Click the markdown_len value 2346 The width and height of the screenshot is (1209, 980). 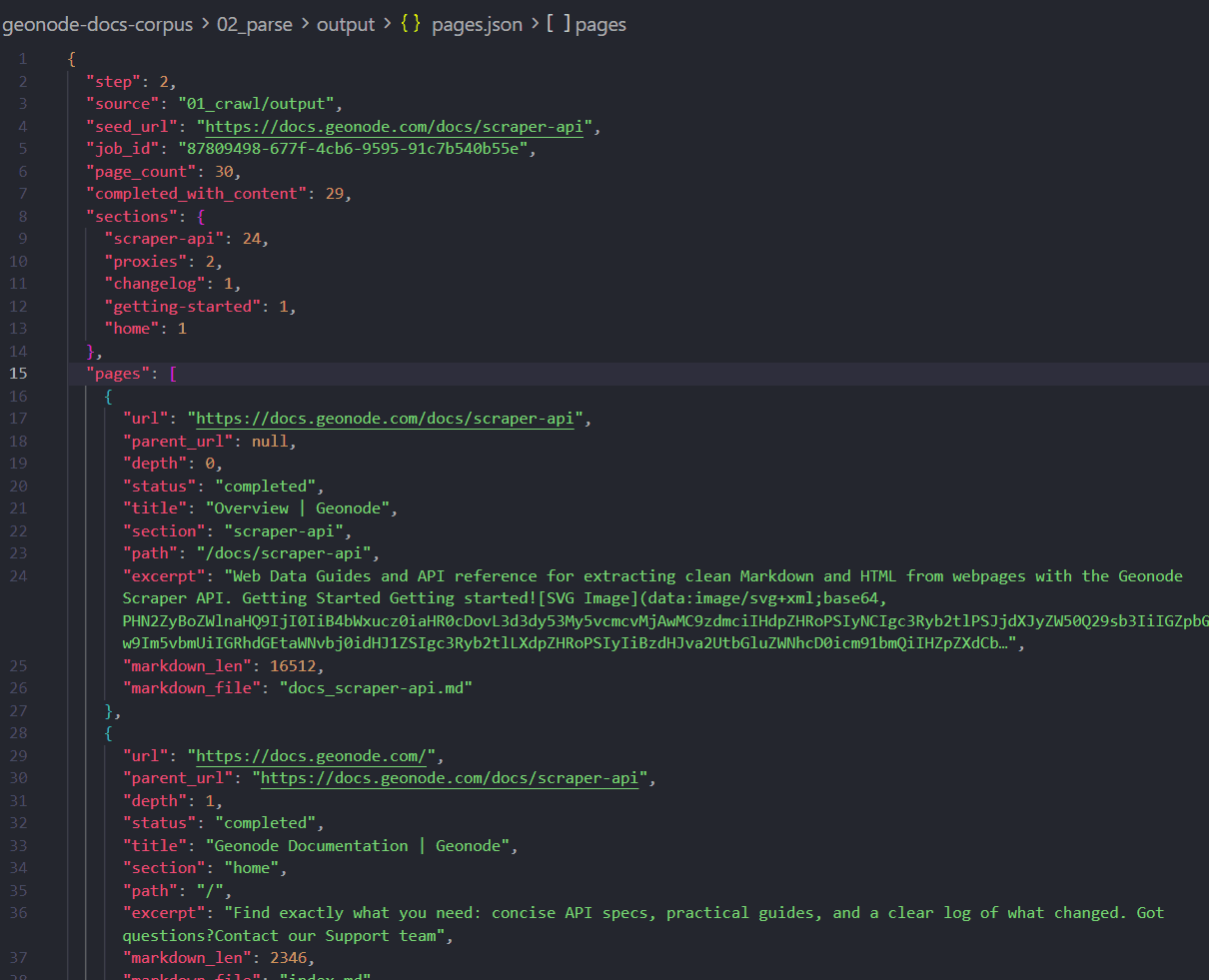click(288, 958)
